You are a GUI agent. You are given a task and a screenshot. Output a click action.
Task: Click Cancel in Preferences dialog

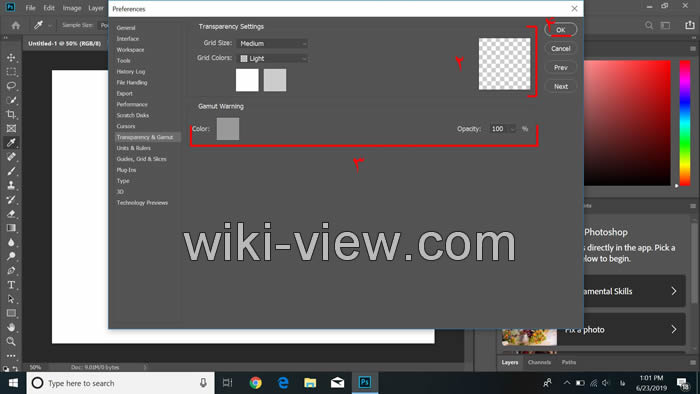point(561,48)
